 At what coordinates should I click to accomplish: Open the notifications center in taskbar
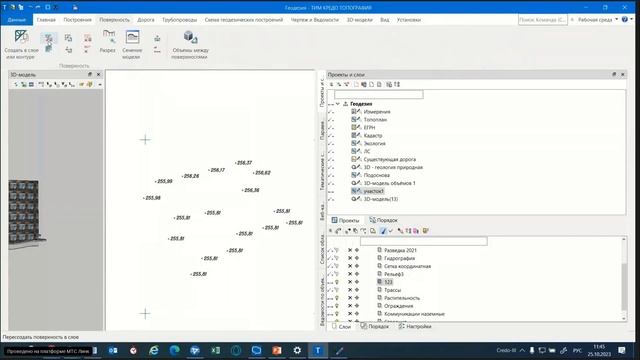click(622, 350)
